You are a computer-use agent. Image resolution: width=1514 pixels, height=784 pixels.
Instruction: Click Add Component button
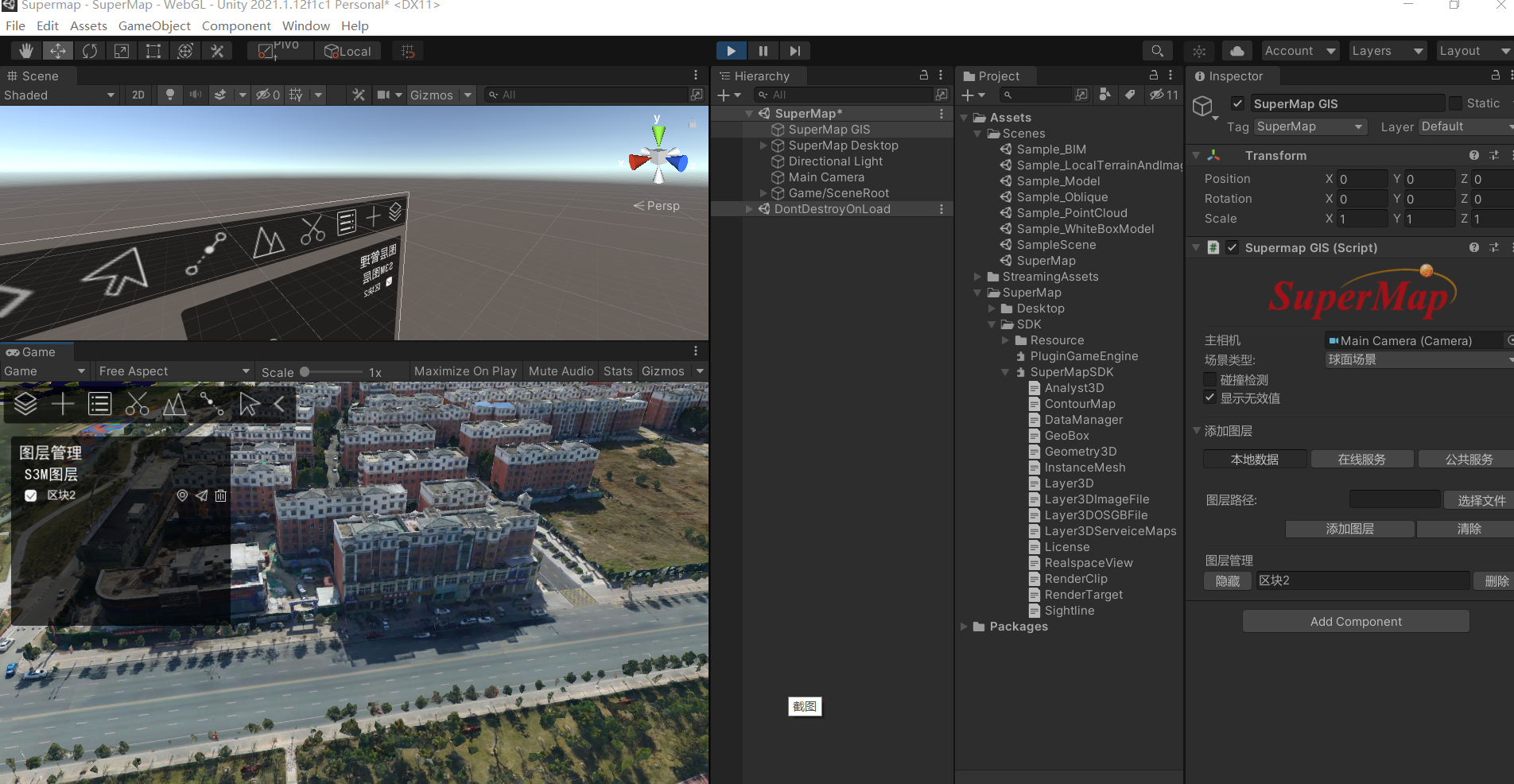coord(1356,622)
